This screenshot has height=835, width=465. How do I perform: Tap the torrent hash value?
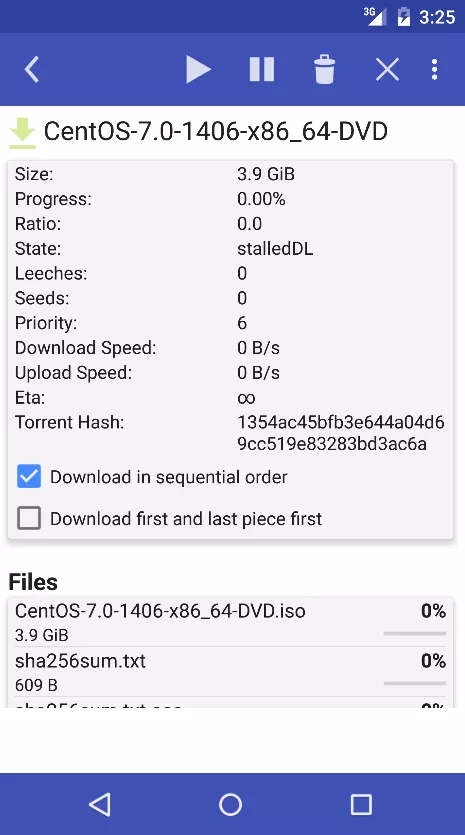[340, 433]
